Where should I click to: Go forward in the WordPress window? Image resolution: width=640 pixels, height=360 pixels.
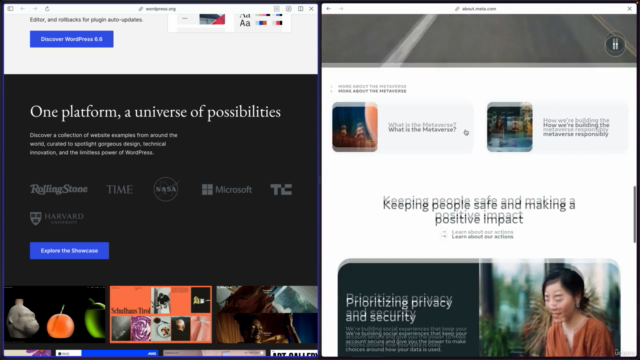coord(35,9)
